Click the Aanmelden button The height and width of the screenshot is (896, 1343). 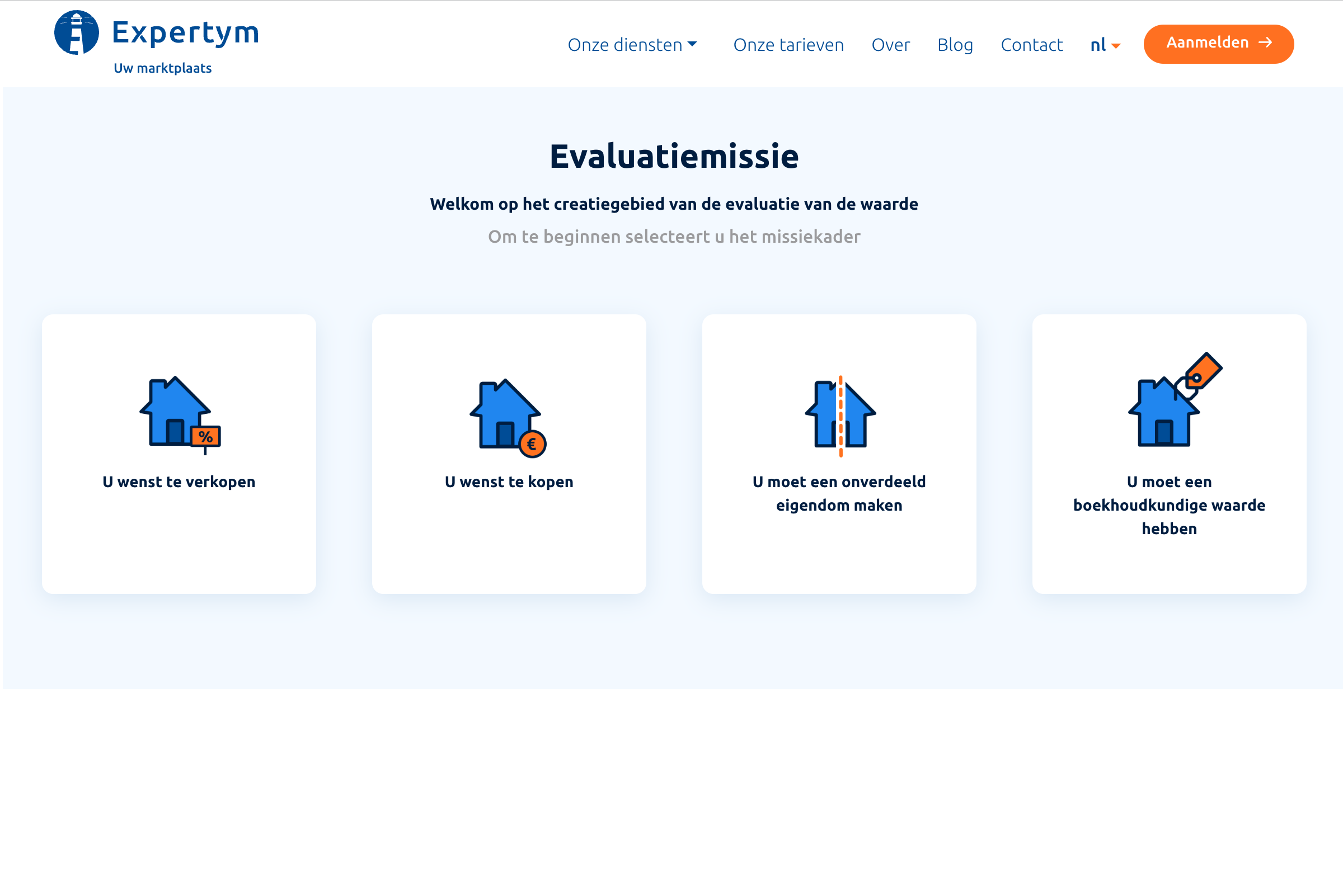(x=1218, y=44)
